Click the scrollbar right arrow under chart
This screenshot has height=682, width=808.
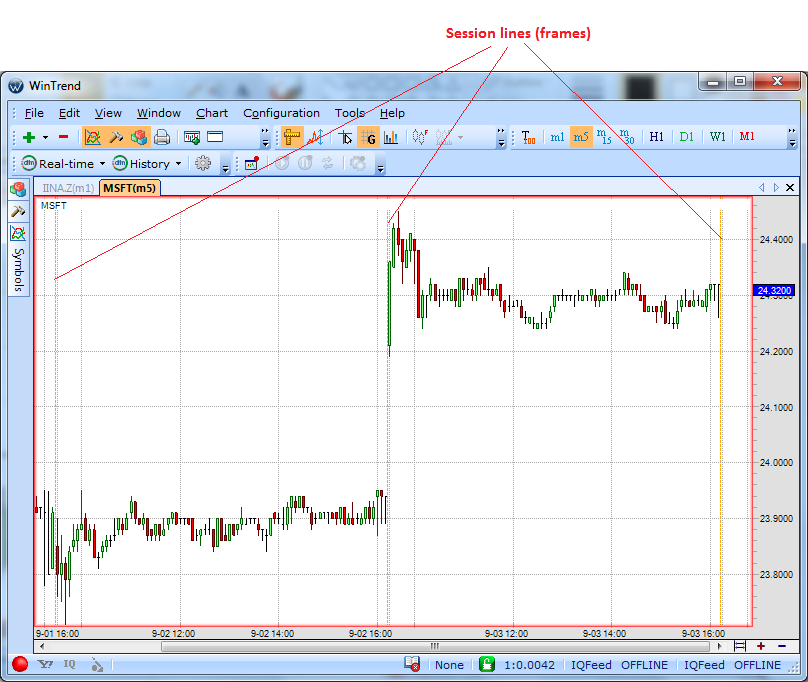[719, 646]
